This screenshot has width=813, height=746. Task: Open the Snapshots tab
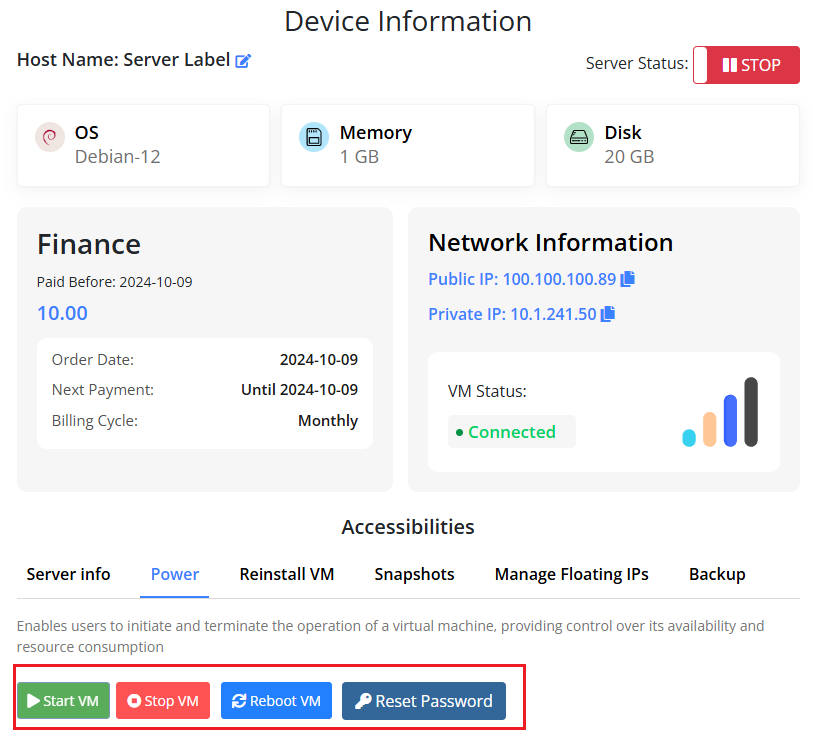[x=414, y=574]
